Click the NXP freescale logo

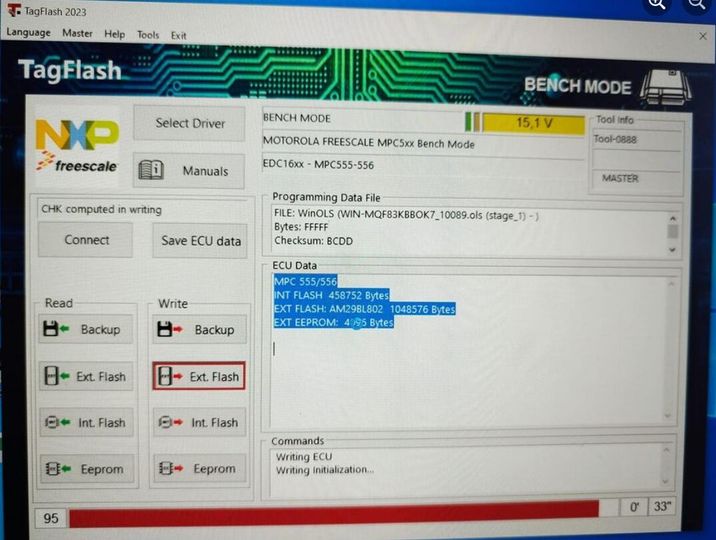[x=77, y=146]
